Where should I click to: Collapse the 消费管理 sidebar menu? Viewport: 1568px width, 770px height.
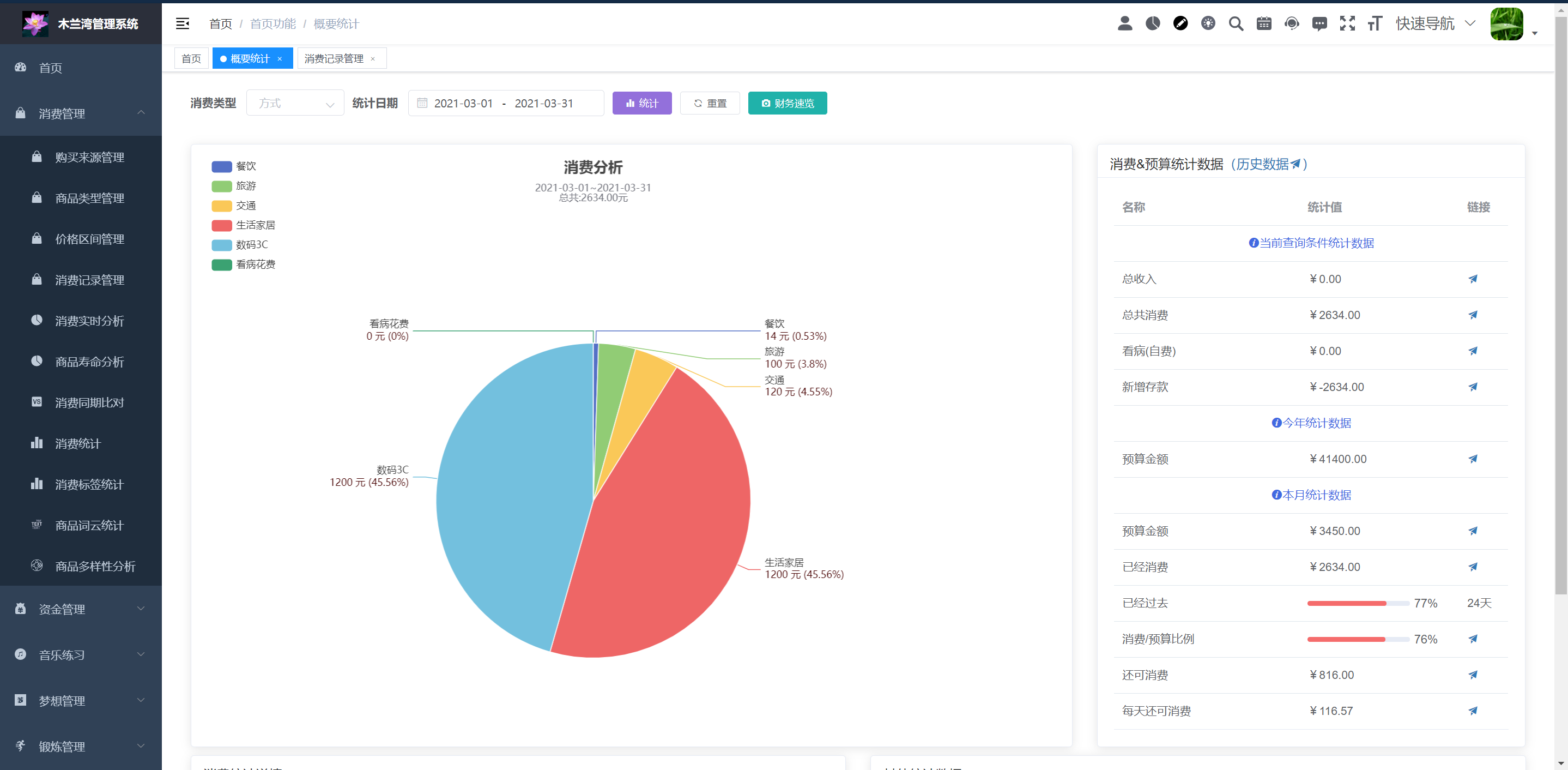(x=81, y=113)
